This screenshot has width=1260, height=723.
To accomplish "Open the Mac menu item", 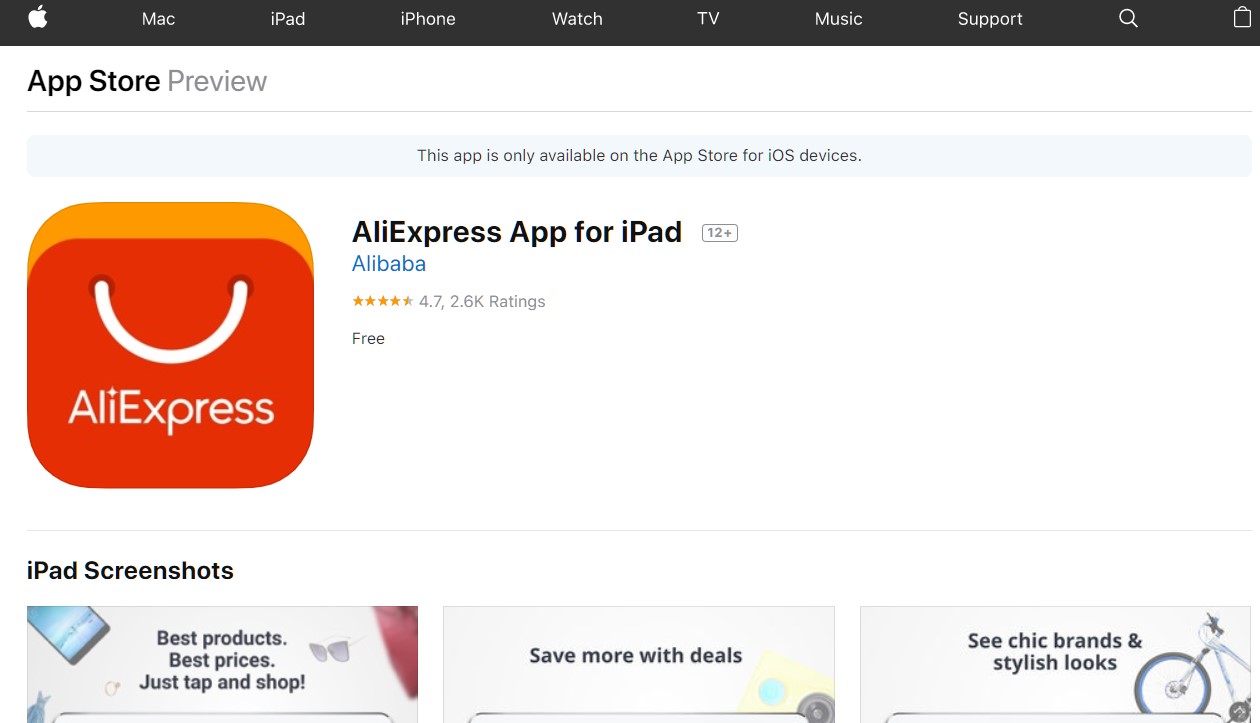I will tap(158, 18).
